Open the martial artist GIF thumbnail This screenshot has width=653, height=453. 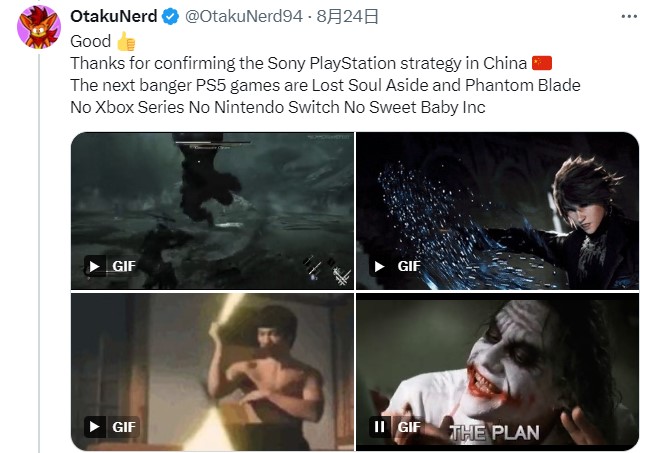(x=212, y=372)
